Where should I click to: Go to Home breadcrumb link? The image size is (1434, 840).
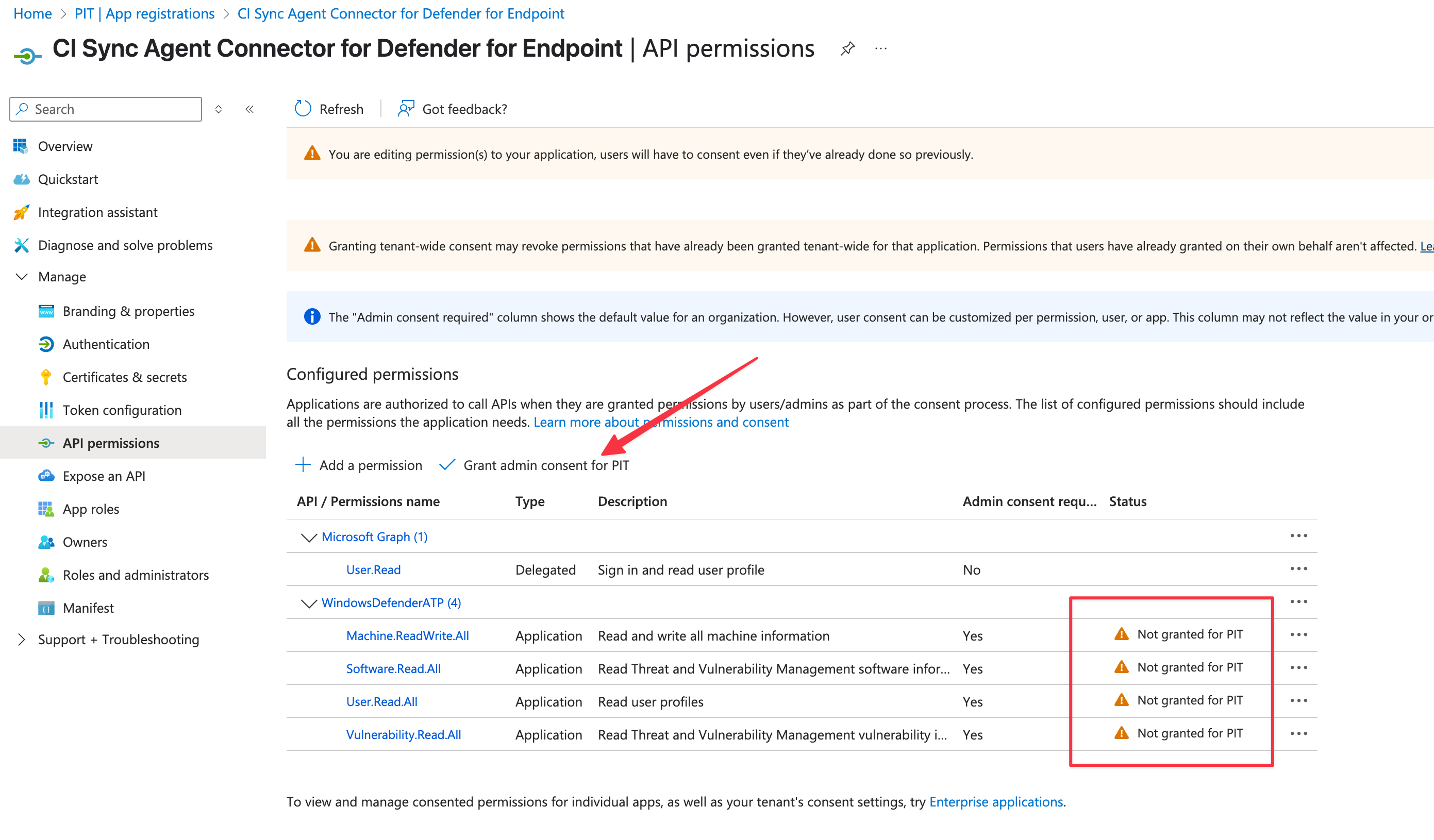(32, 13)
